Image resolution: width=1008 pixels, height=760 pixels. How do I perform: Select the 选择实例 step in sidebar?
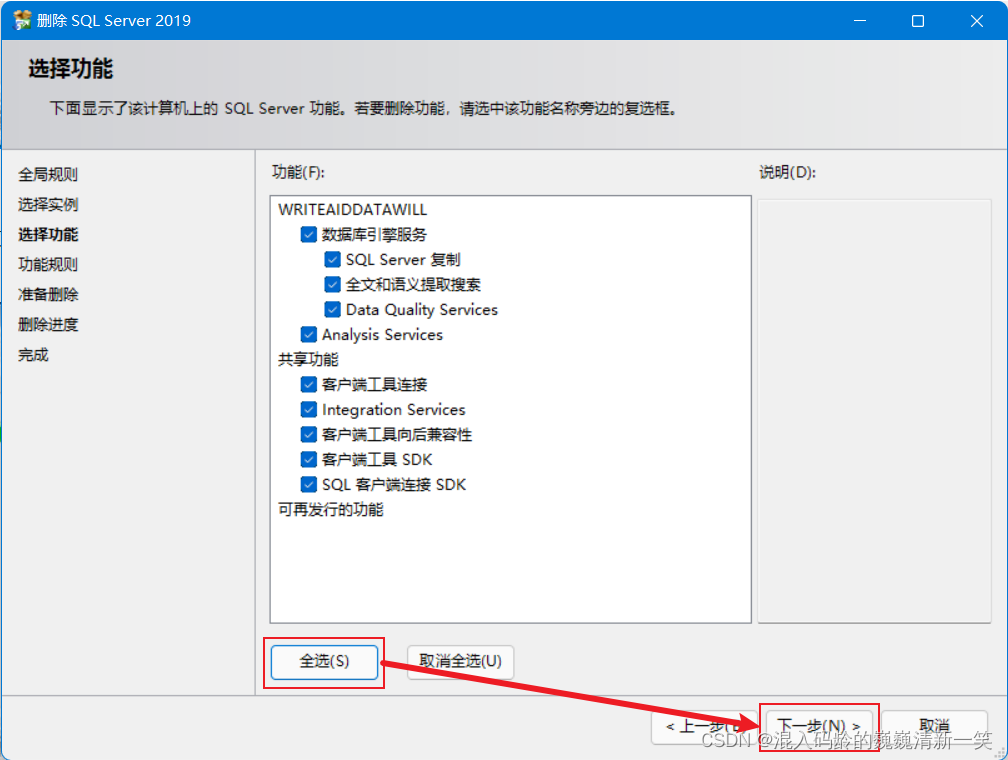tap(48, 205)
